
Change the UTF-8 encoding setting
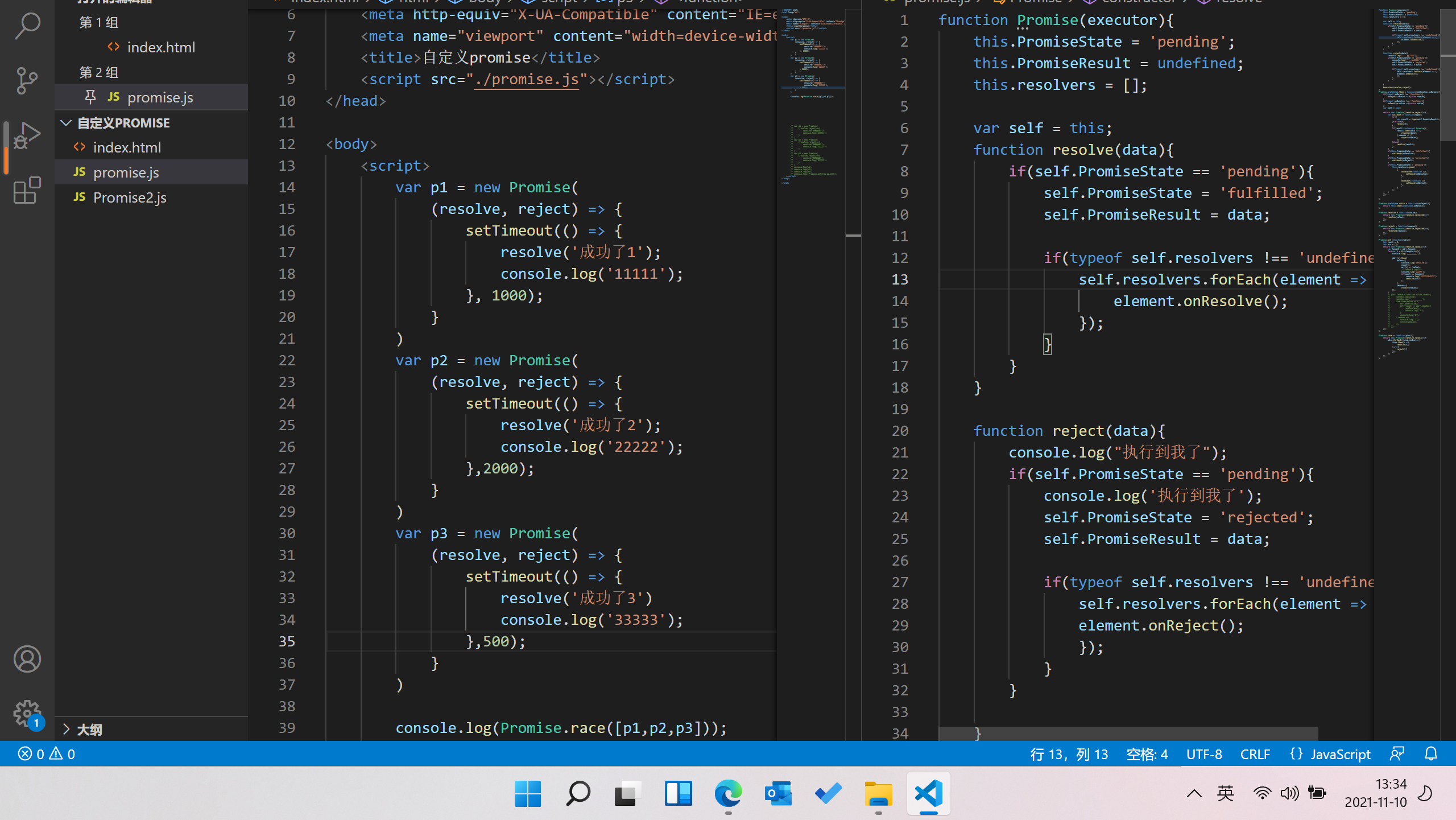(1204, 754)
